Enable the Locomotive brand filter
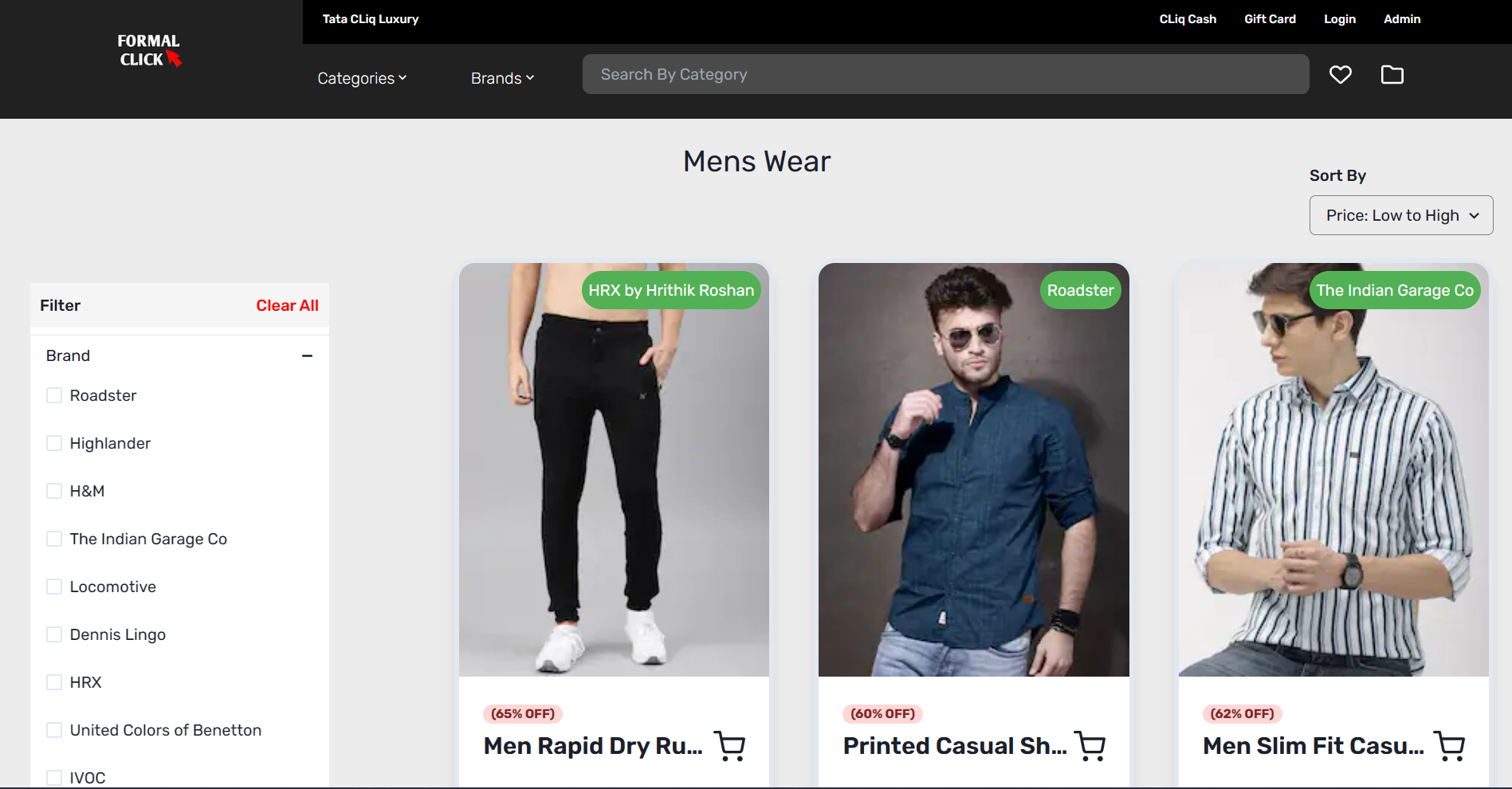The width and height of the screenshot is (1512, 789). click(54, 587)
